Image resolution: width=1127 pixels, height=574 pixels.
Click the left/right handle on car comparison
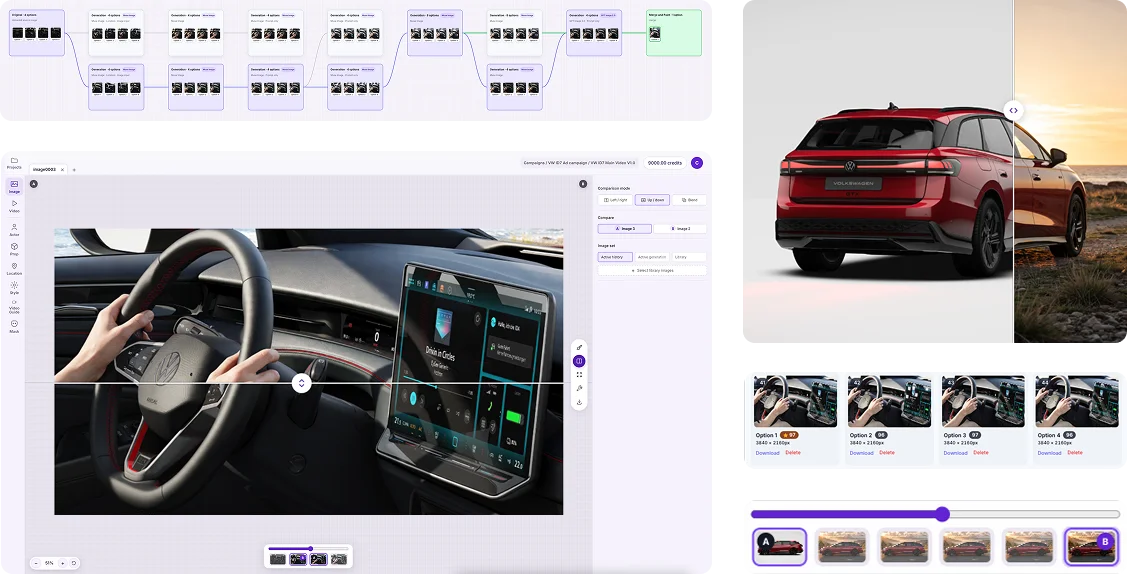click(1013, 111)
